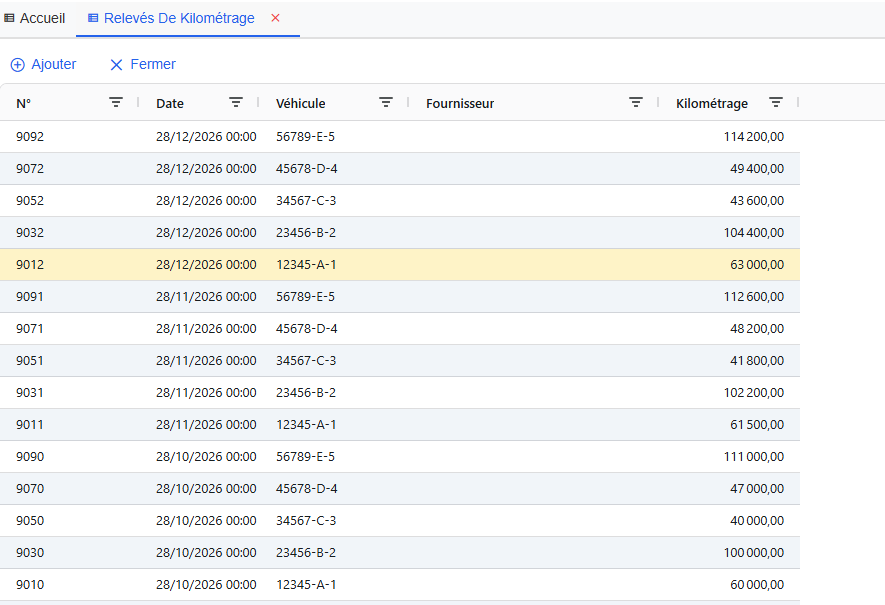Open the Date column filter icon
The height and width of the screenshot is (605, 885).
[236, 102]
